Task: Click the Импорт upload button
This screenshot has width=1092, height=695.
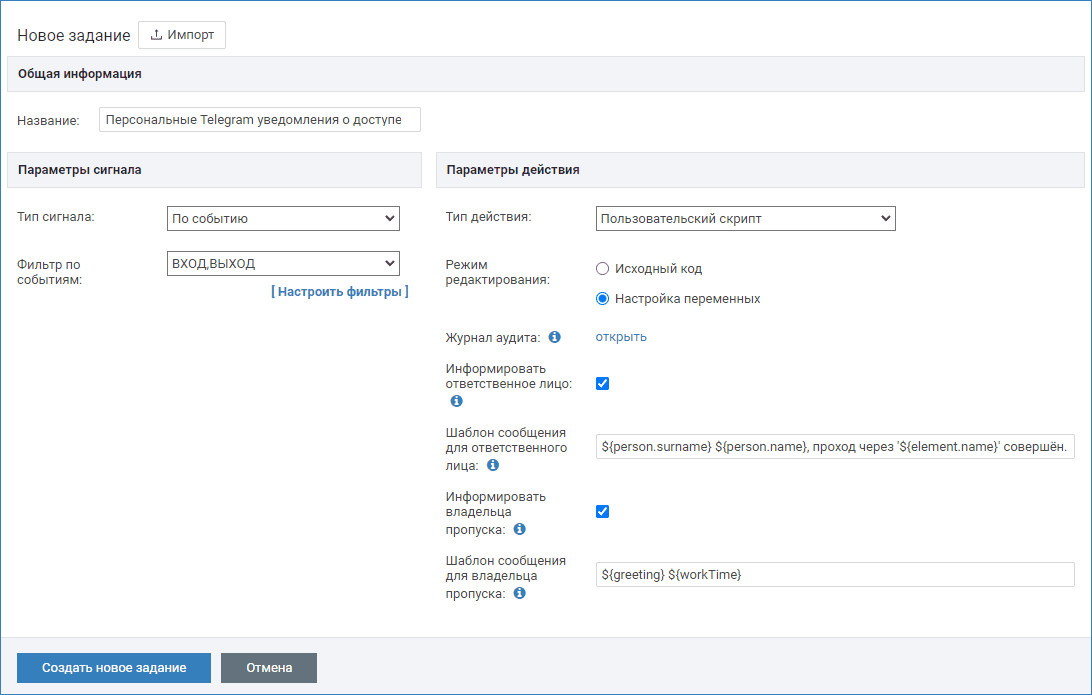Action: coord(182,35)
